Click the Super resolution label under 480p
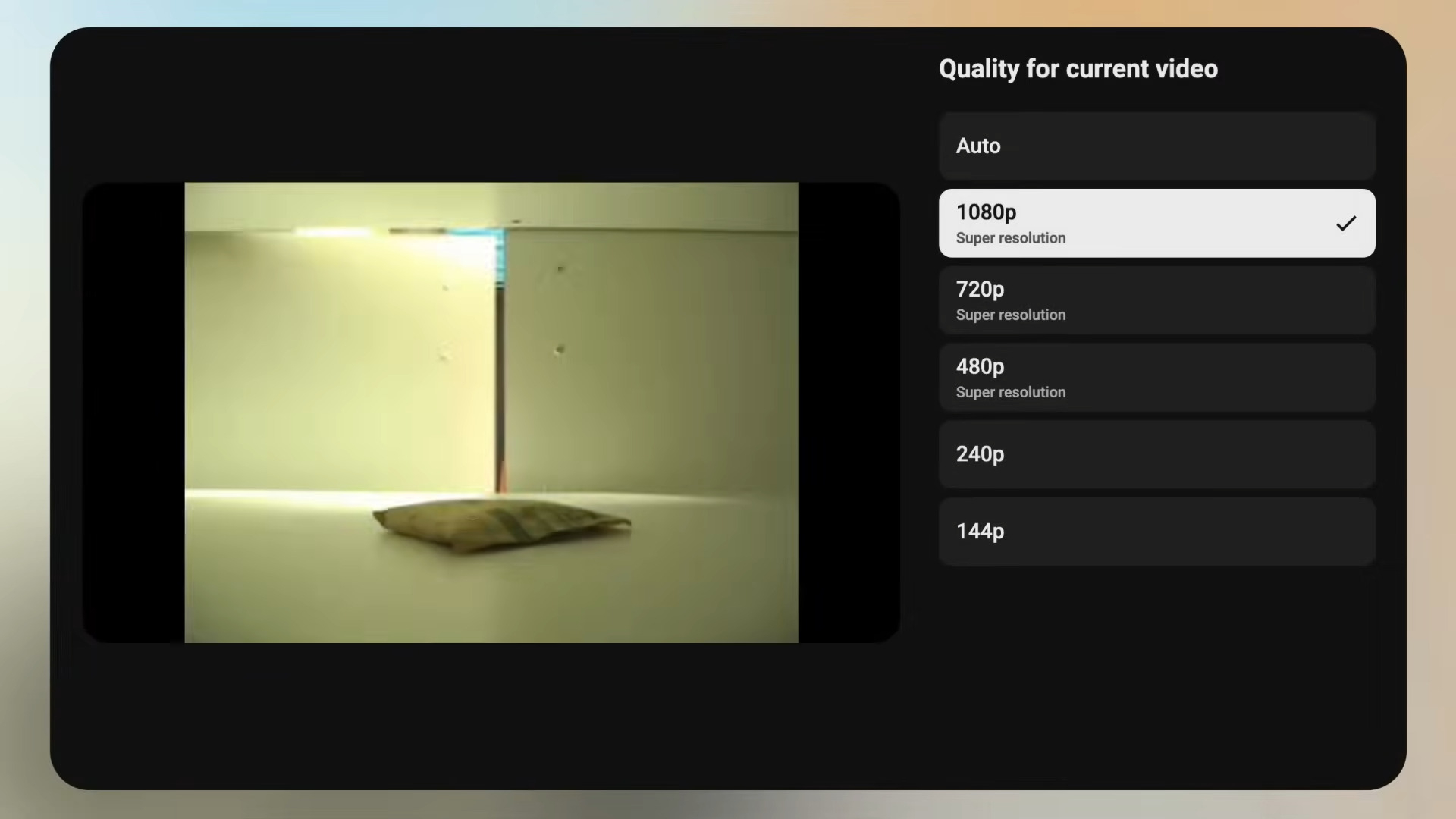 (x=1010, y=392)
